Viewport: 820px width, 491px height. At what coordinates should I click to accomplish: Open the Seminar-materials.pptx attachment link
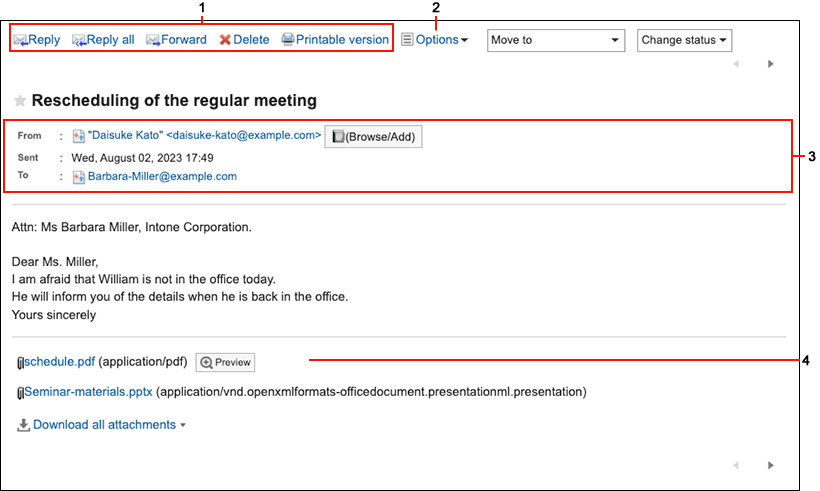point(88,392)
